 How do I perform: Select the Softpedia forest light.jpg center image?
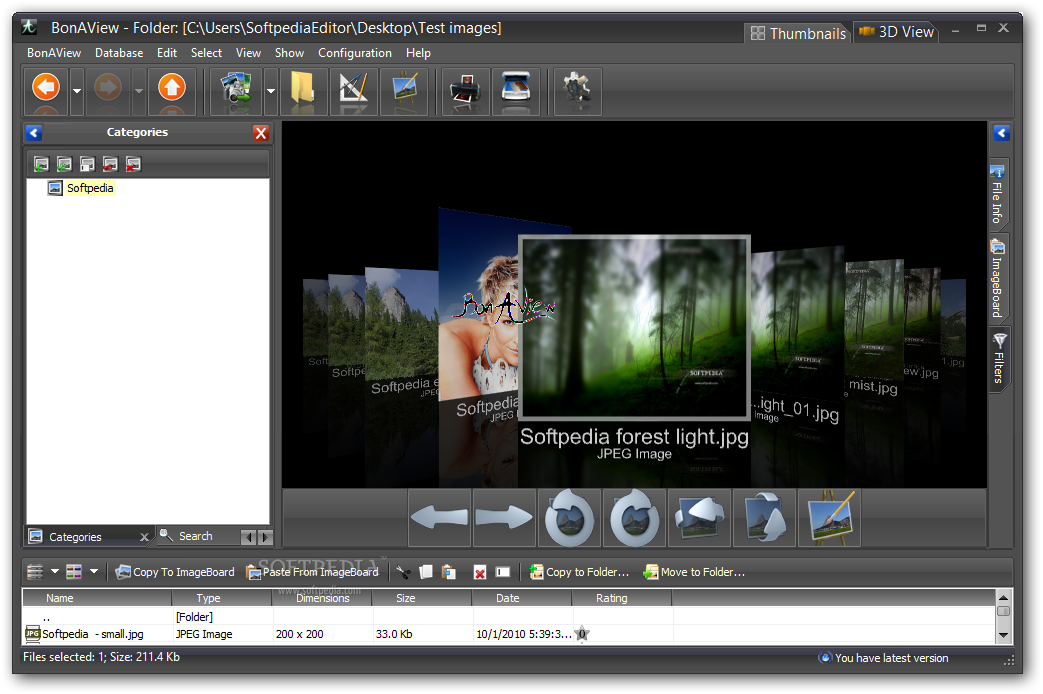click(635, 327)
